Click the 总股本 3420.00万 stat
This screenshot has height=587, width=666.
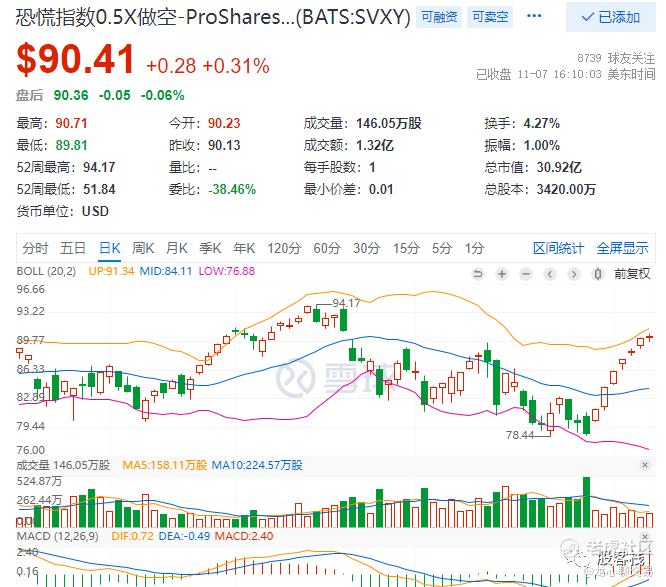click(x=540, y=189)
